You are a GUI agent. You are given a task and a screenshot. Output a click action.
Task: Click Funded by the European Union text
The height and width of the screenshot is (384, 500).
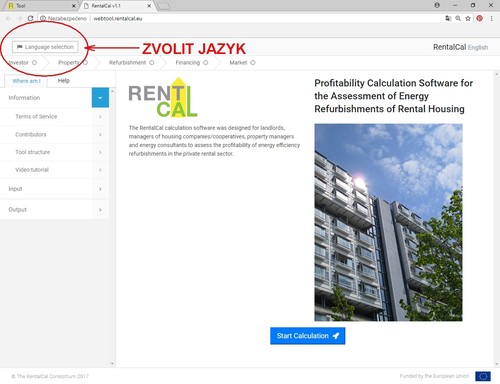(x=434, y=376)
